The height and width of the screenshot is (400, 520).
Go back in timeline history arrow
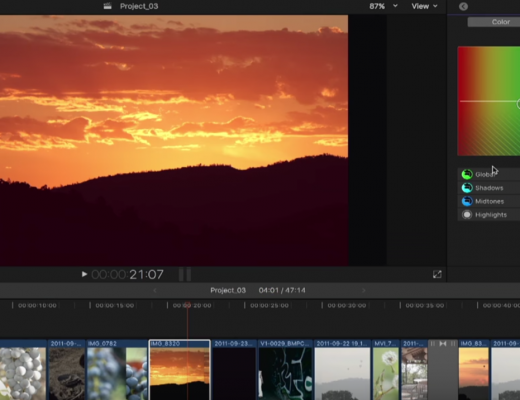click(155, 290)
